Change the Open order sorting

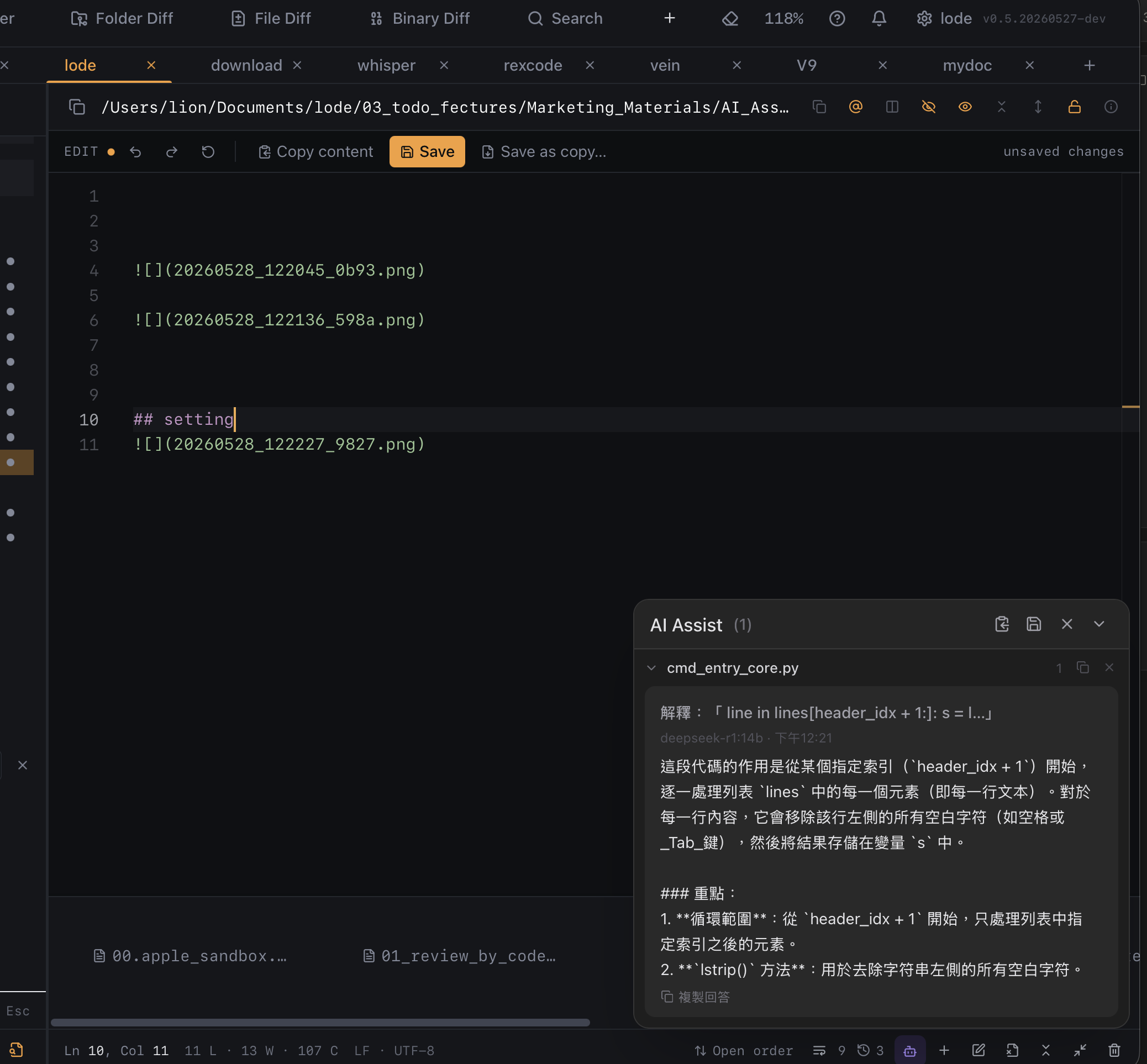tap(743, 1051)
